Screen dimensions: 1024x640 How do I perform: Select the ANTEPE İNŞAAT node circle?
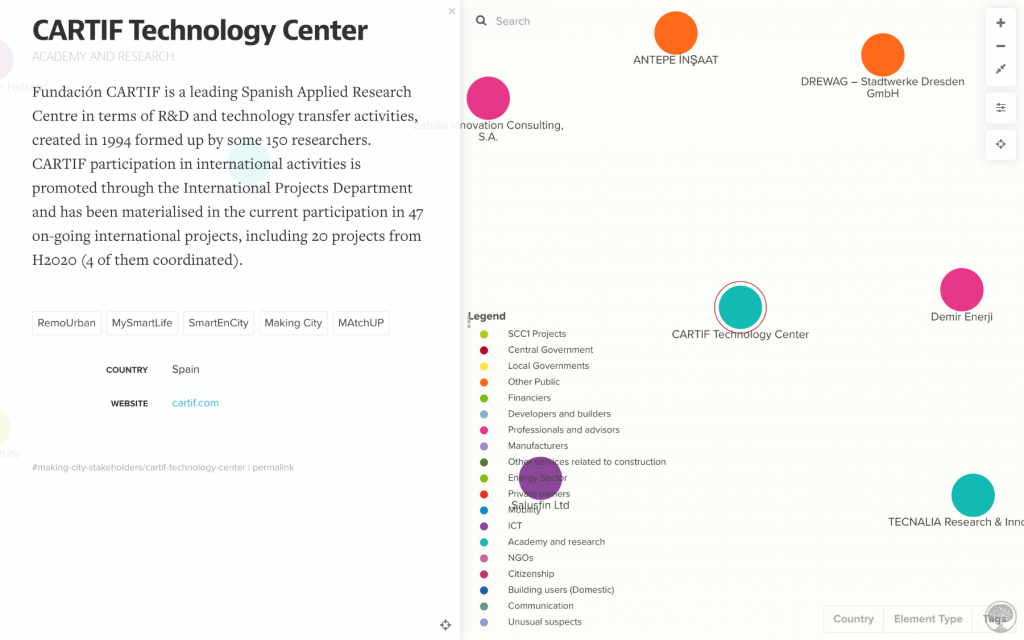click(676, 33)
